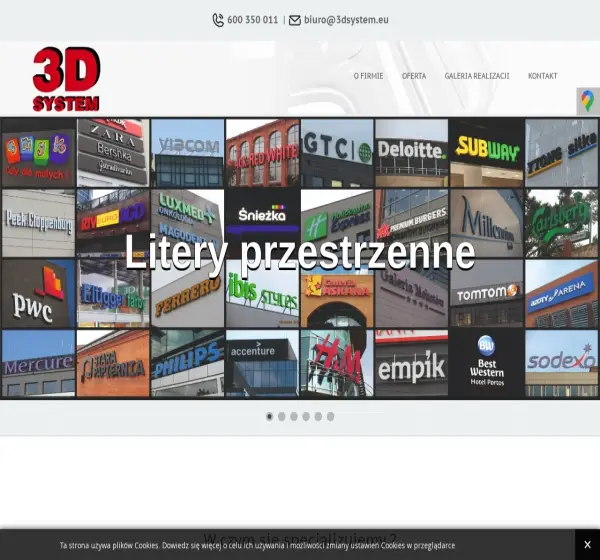Click the 3D System logo
This screenshot has height=560, width=600.
click(66, 79)
